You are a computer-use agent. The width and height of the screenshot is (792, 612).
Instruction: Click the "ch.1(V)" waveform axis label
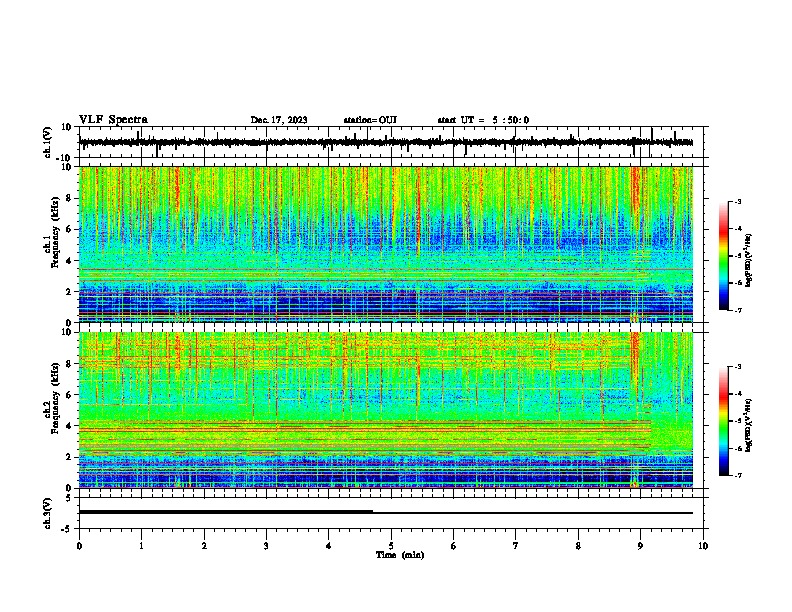48,142
